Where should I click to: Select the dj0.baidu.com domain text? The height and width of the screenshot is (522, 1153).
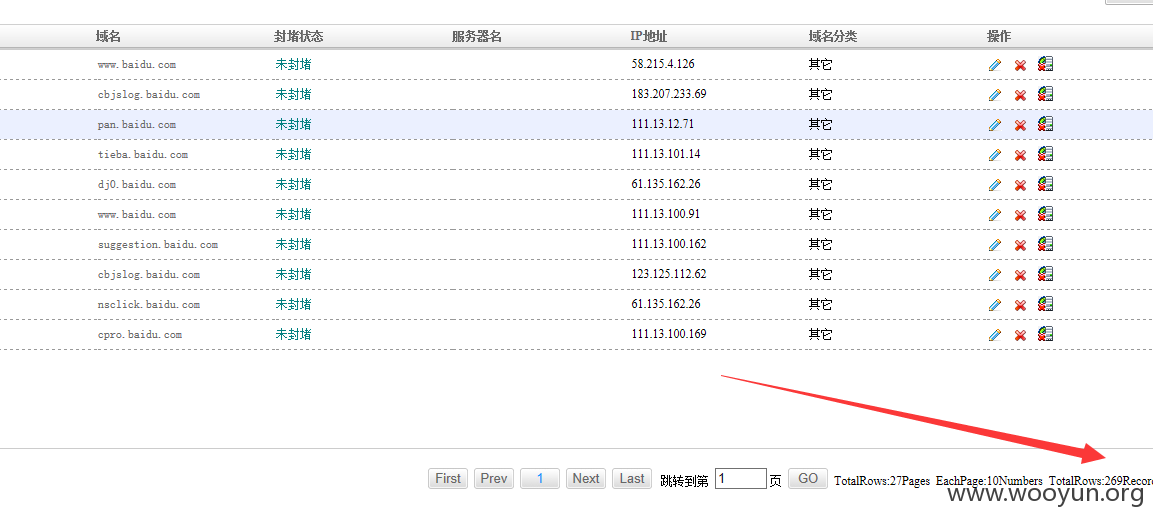pyautogui.click(x=137, y=185)
